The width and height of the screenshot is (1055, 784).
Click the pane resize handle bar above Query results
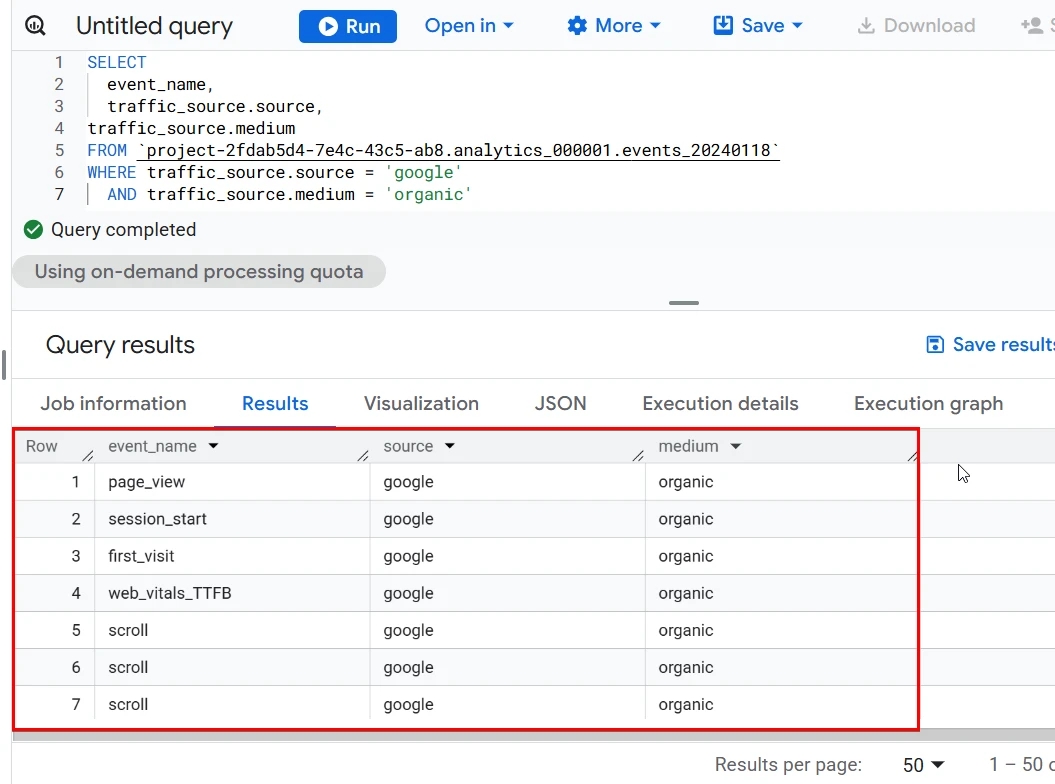pos(684,303)
